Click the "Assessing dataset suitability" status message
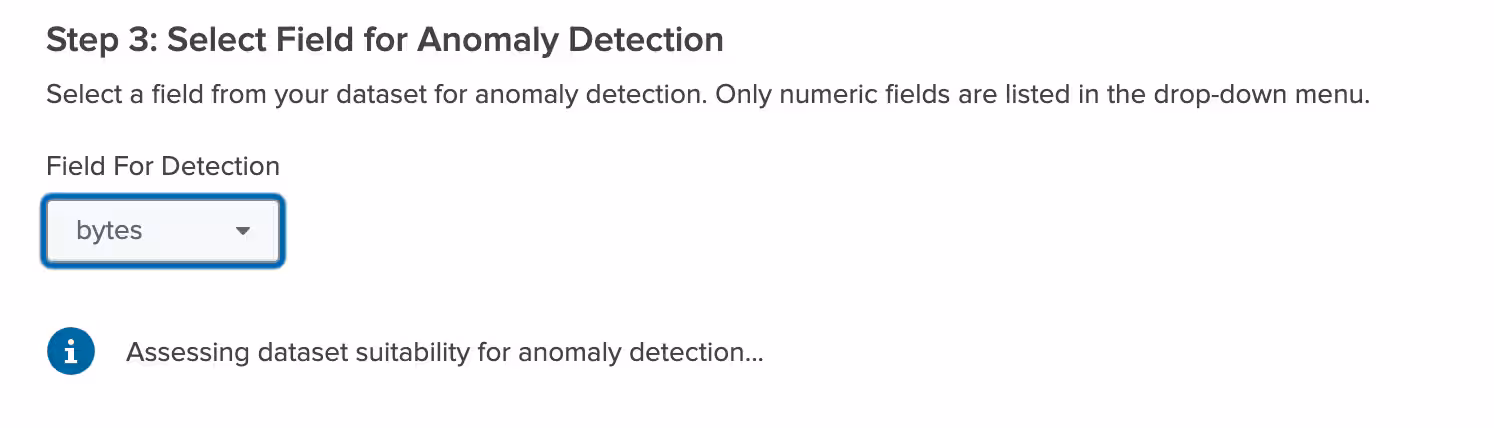The width and height of the screenshot is (1494, 428). (x=444, y=352)
